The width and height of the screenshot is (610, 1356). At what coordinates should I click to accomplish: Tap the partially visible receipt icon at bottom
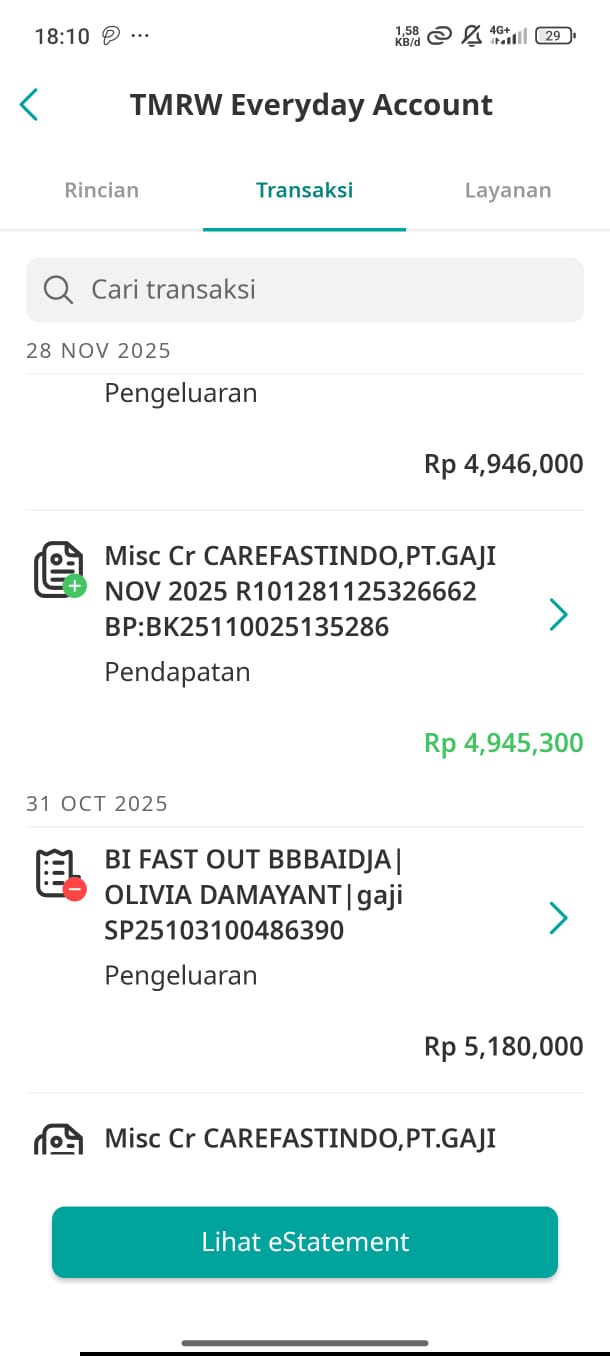tap(59, 1140)
